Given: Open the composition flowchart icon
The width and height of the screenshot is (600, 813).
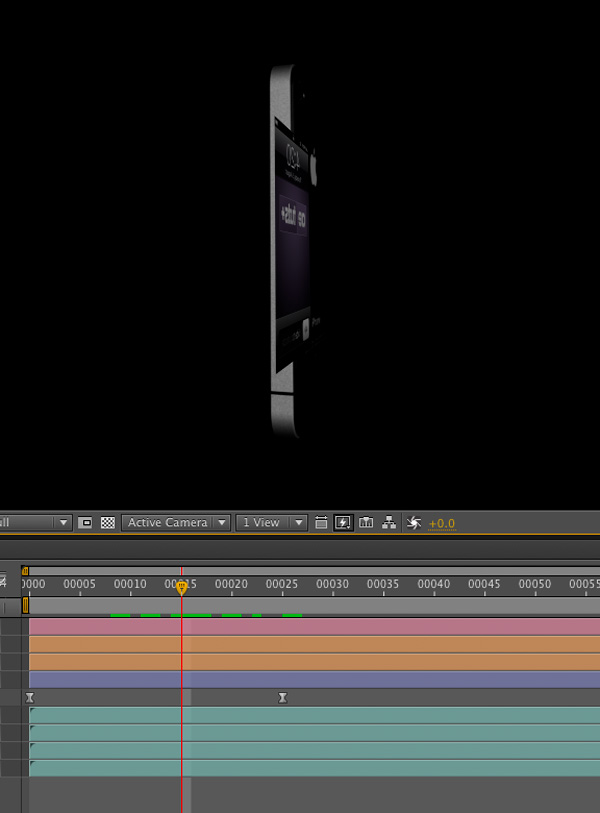Looking at the screenshot, I should pos(388,523).
